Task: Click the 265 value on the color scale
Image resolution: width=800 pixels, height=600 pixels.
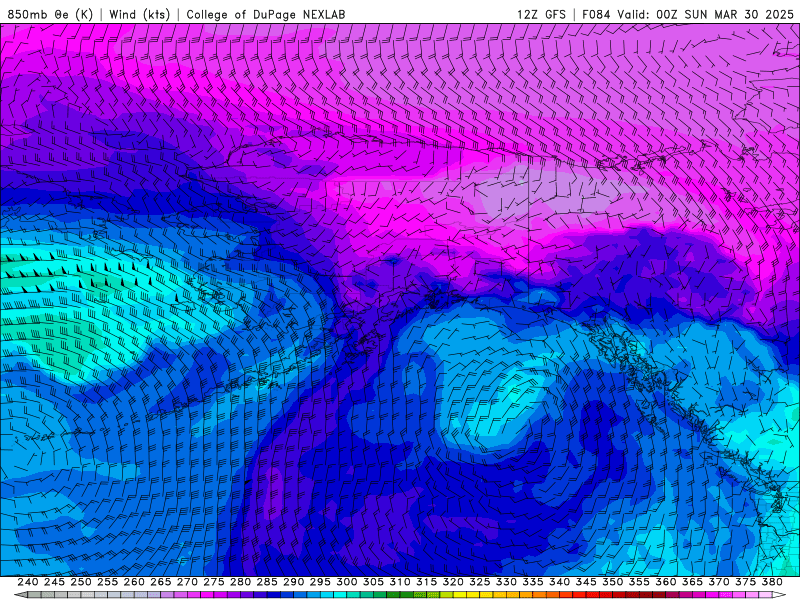Action: (x=160, y=582)
